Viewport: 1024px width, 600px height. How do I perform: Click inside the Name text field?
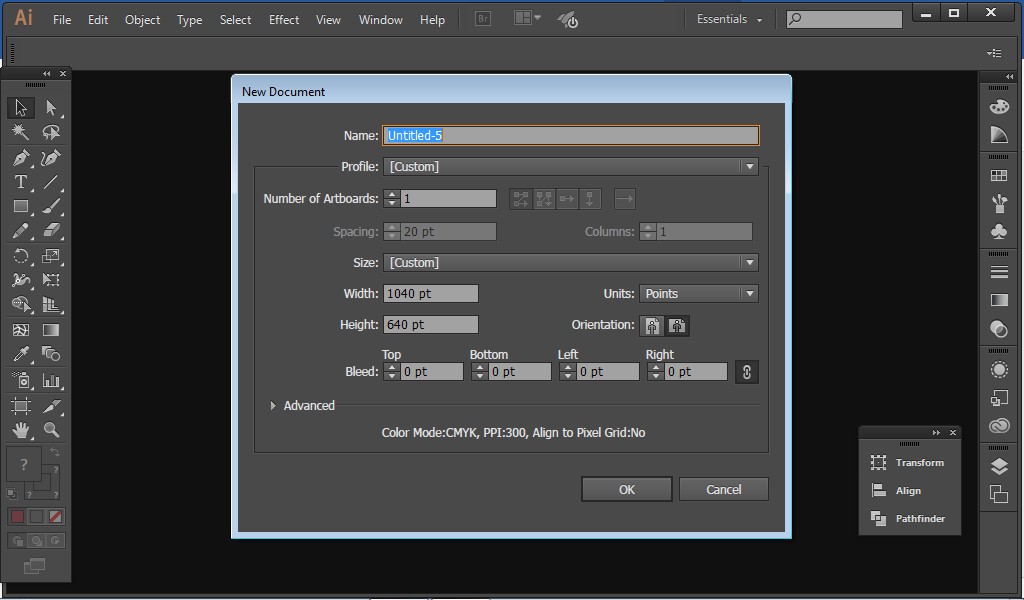click(x=570, y=135)
